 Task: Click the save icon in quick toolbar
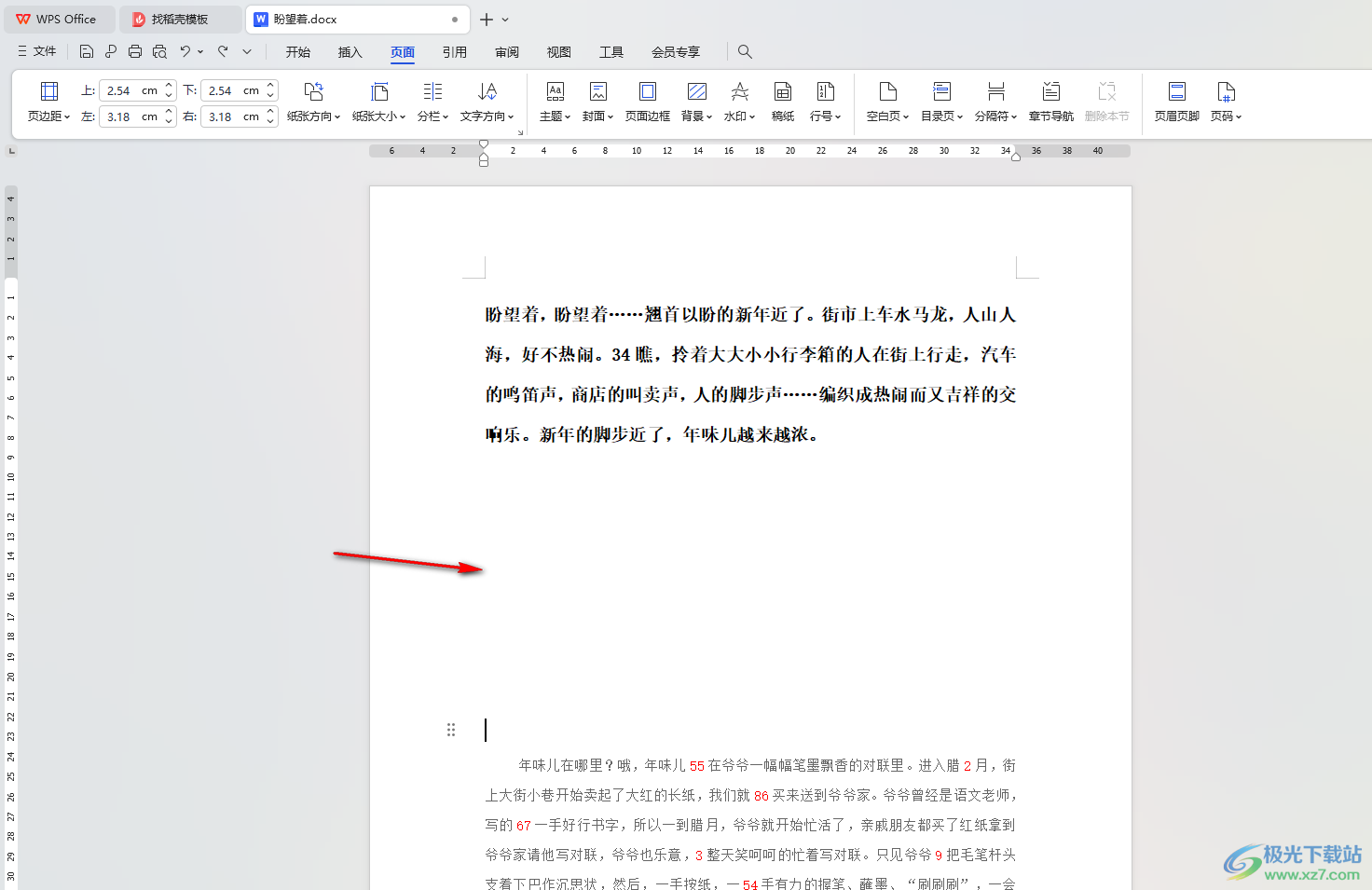pyautogui.click(x=87, y=51)
